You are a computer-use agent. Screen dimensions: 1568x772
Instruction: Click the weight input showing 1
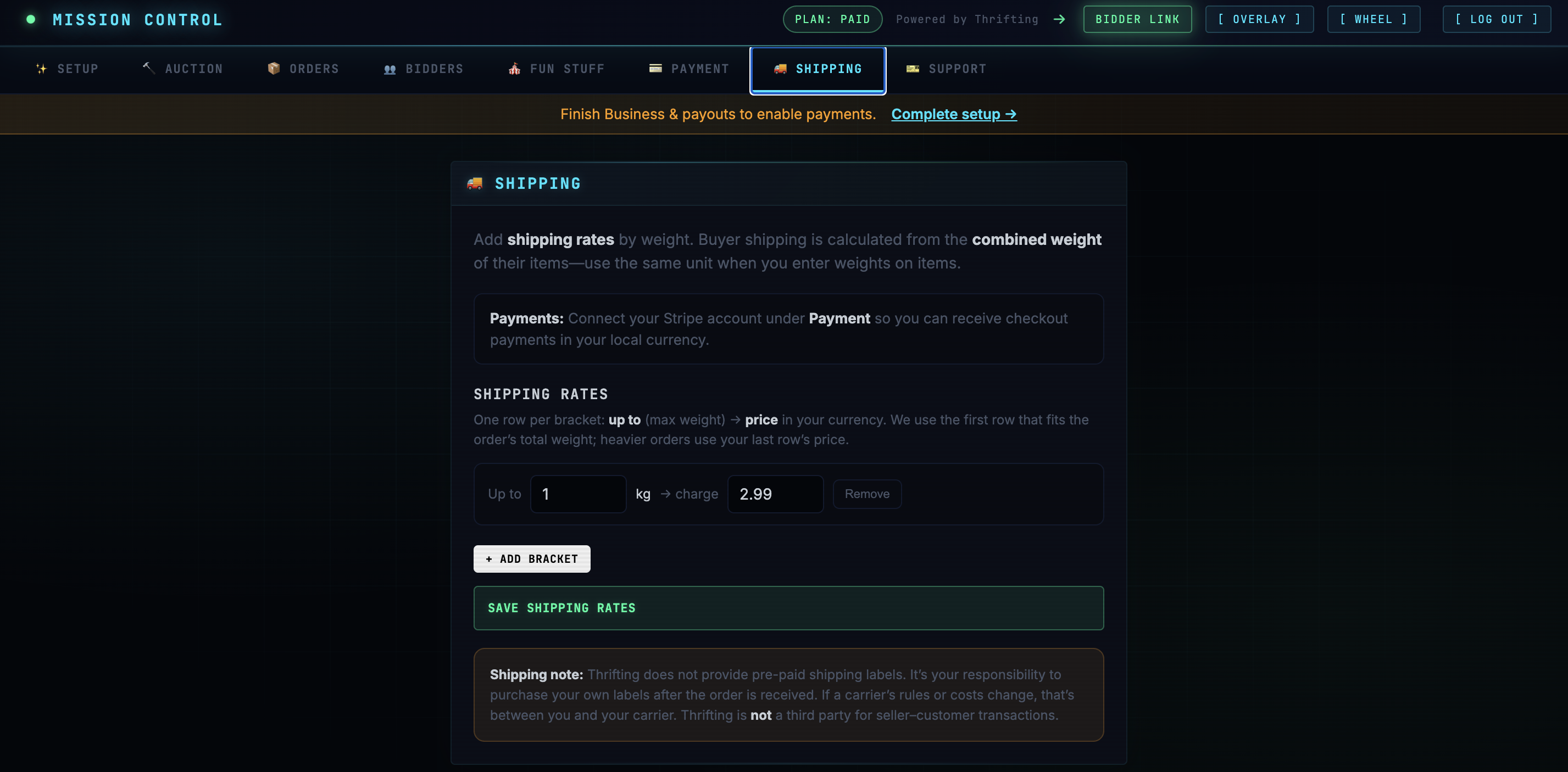click(x=577, y=494)
